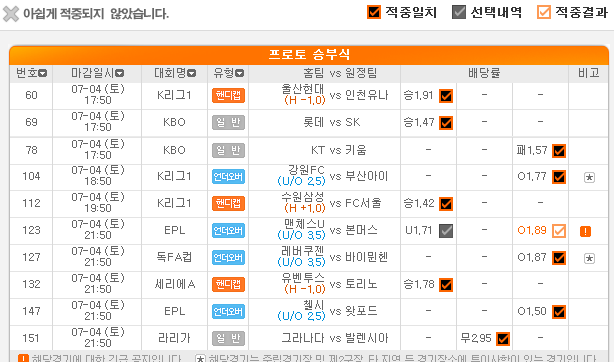Click 발렌시아 away team name
Viewport: 614px width, 362px height.
[x=367, y=338]
